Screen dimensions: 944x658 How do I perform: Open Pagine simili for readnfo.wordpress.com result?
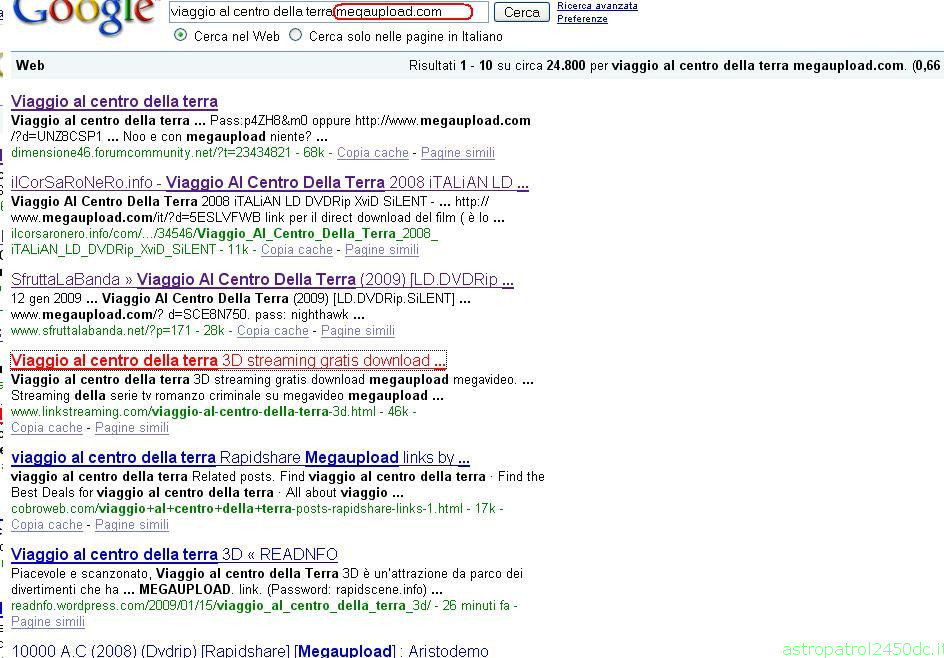pos(48,621)
